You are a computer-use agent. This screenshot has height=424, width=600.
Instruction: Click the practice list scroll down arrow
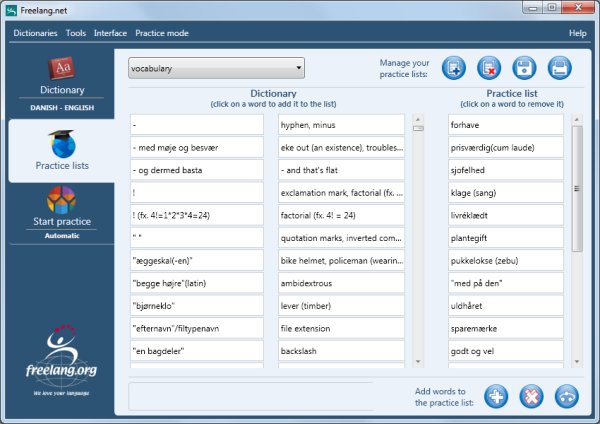[577, 362]
